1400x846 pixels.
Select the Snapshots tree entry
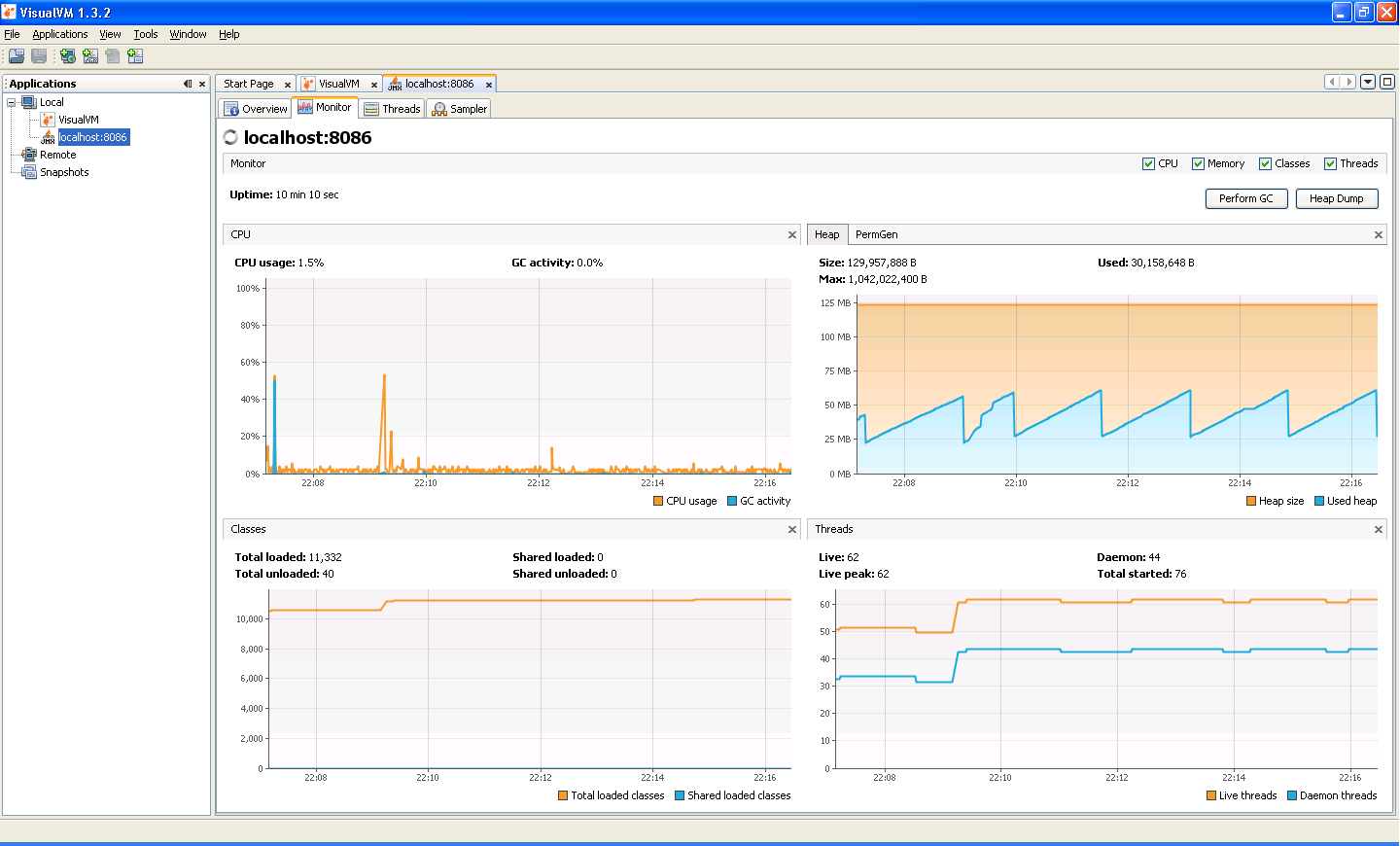(x=64, y=172)
